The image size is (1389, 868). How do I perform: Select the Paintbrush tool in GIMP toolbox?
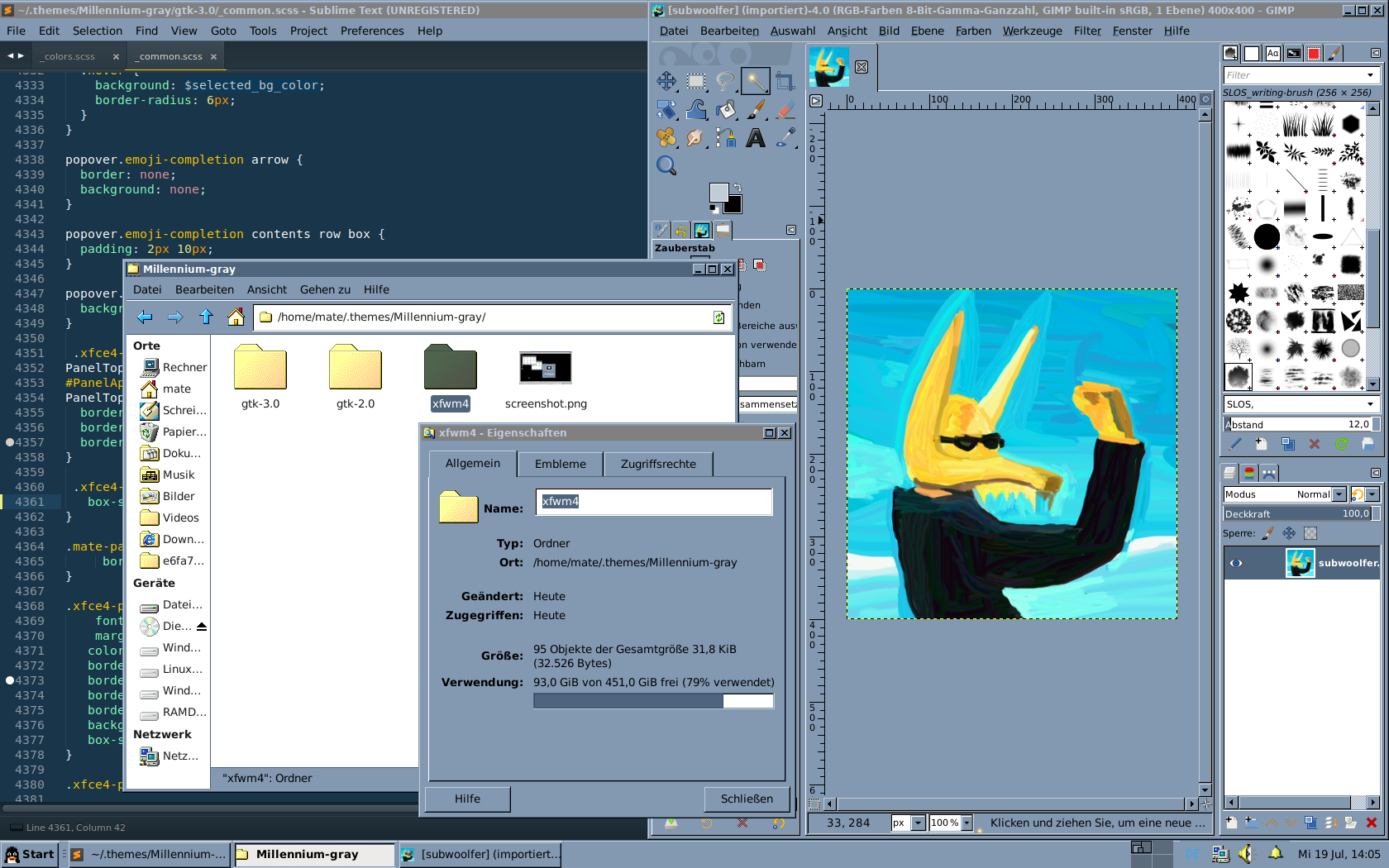click(x=756, y=109)
